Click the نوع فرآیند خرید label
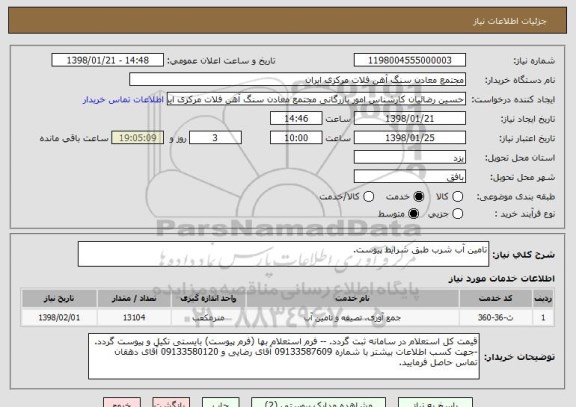Viewport: 576px width, 407px height. pos(525,214)
